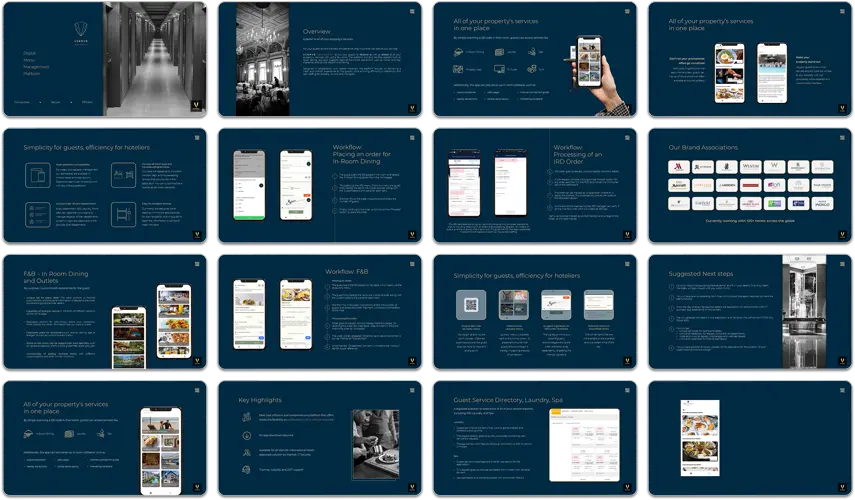855x500 pixels.
Task: Click the In-Room Dining cloche icon on the hand-phone slide
Action: pyautogui.click(x=458, y=52)
